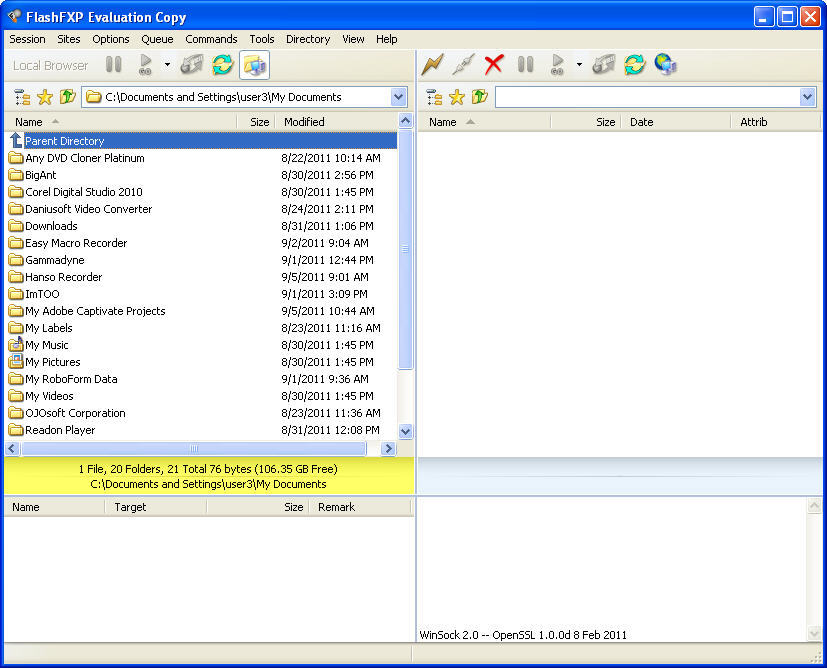Toggle the local folder tree view icon

[21, 97]
